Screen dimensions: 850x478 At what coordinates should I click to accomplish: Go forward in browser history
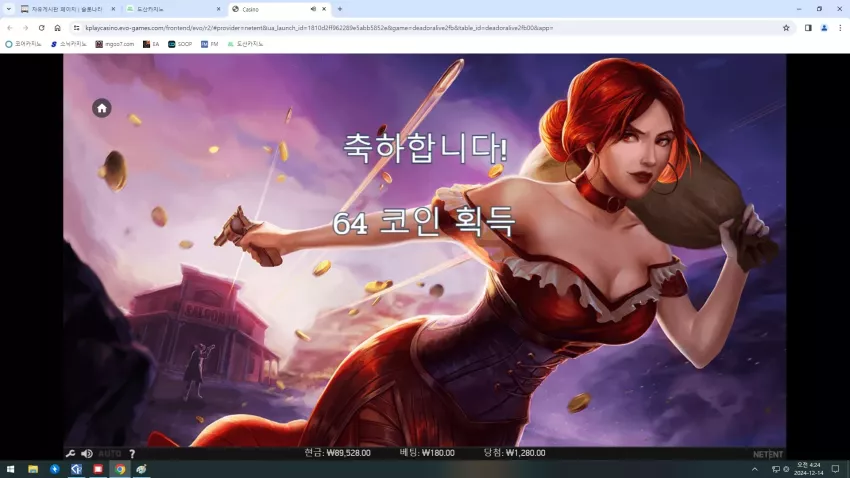pos(25,28)
